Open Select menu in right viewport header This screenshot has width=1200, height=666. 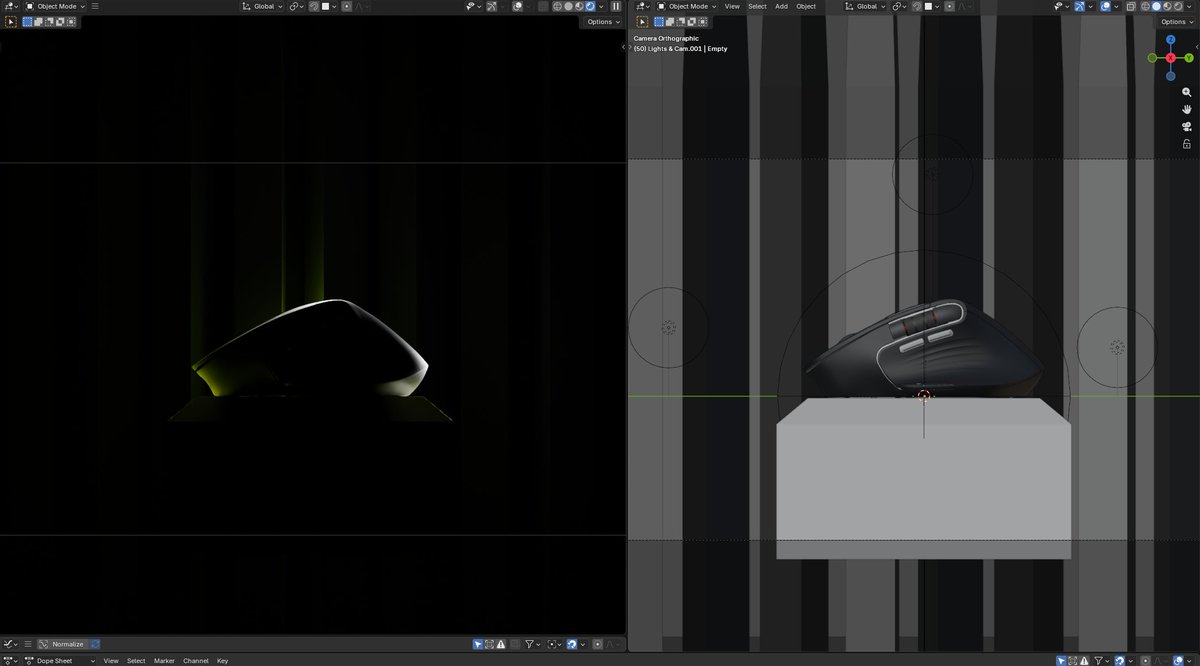(x=757, y=6)
